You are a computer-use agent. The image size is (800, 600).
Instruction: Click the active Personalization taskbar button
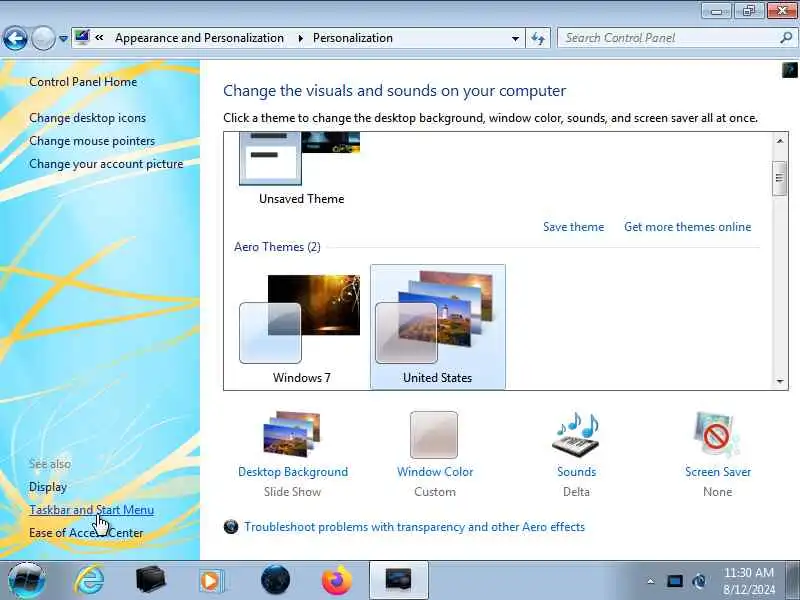coord(398,580)
